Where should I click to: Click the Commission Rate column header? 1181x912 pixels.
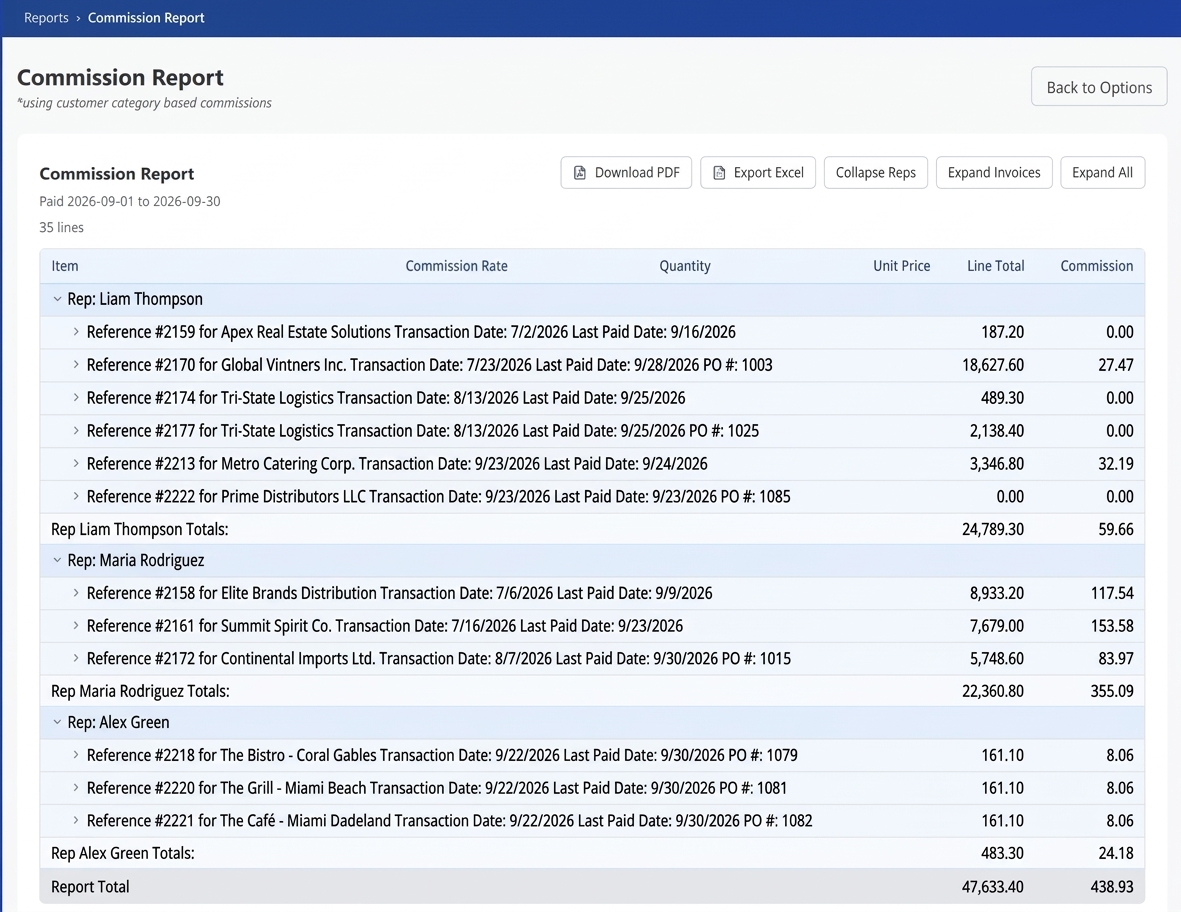pos(456,266)
